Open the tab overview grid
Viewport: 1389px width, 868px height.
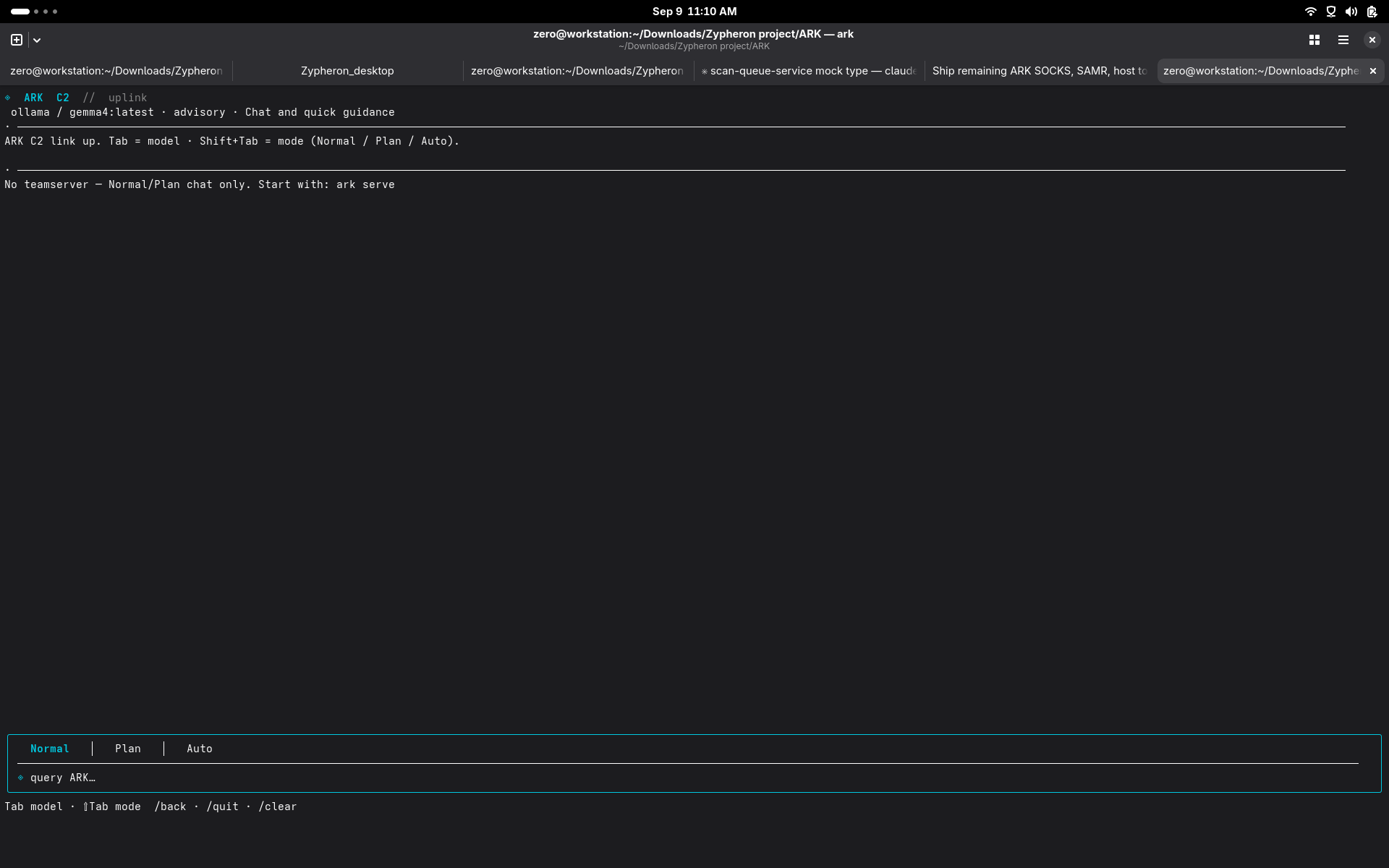click(x=1314, y=40)
